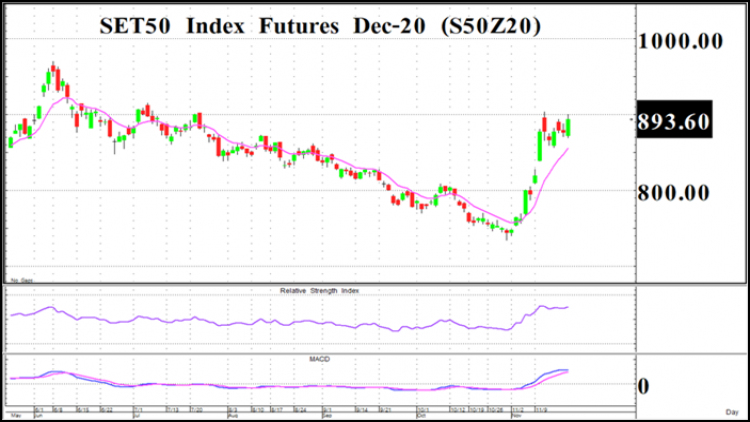Select the 11/9 date marker
Screen dimensions: 750x422
pos(541,410)
